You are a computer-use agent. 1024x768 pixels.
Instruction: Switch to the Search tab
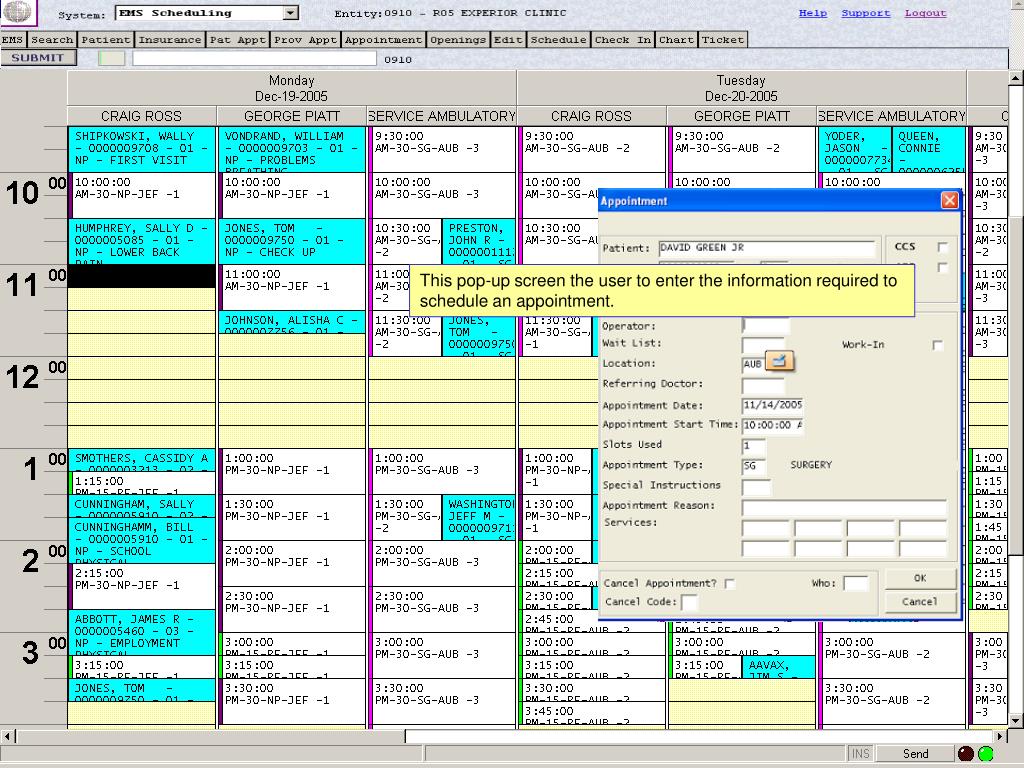(x=52, y=40)
